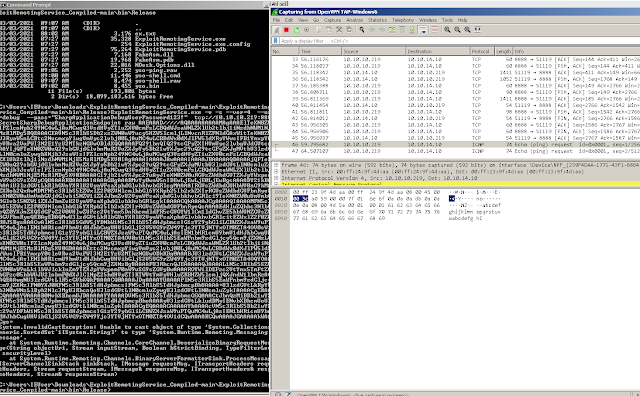Reset Wireshark text to normal size
Screen dimensions: 640x396
[x=467, y=30]
